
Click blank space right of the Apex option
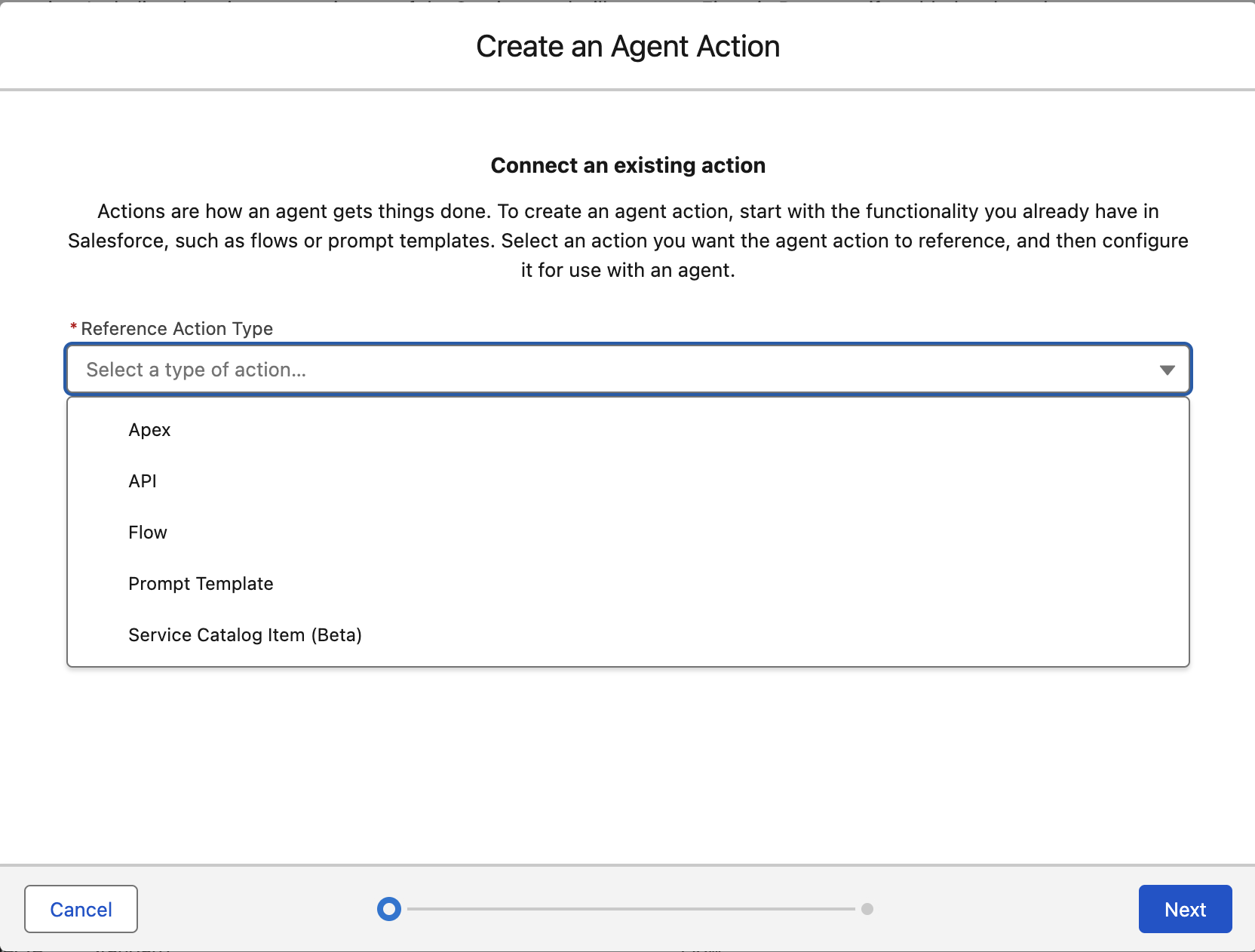pos(679,430)
